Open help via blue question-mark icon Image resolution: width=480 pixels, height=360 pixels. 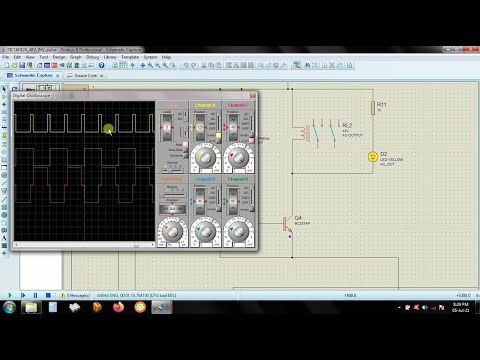point(102,65)
